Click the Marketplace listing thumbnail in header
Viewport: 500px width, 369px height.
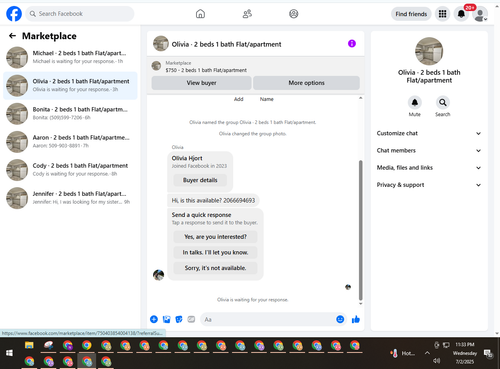point(156,66)
